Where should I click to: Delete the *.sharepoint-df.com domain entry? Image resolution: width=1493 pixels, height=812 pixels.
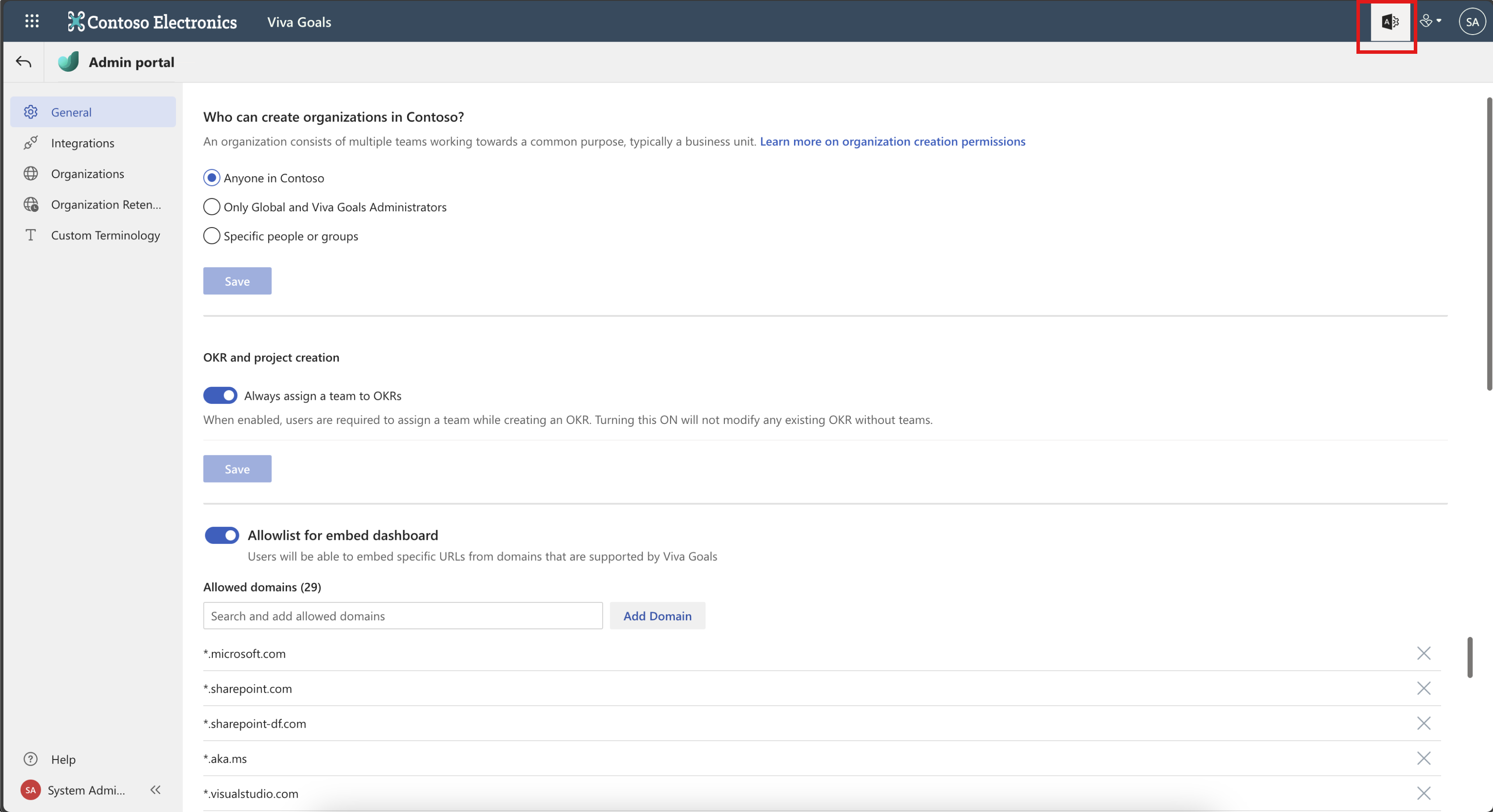click(x=1423, y=723)
